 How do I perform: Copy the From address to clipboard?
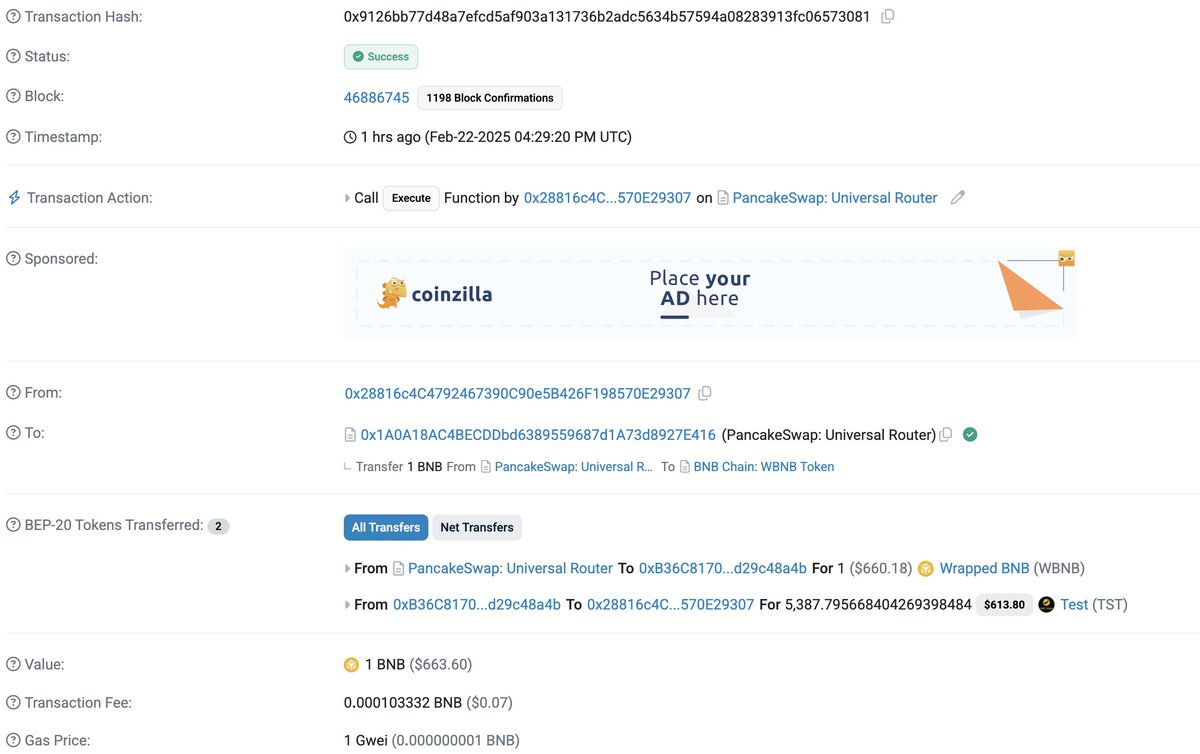pos(704,393)
